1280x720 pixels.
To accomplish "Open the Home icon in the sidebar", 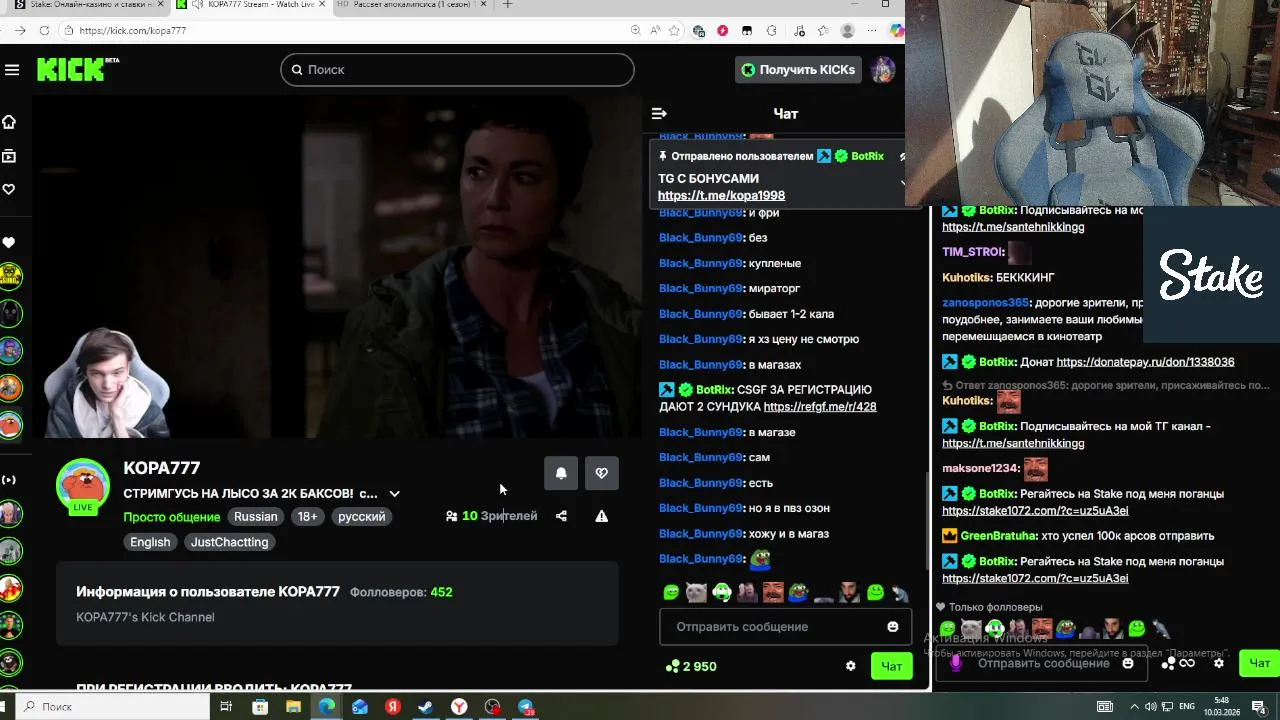I will click(9, 122).
